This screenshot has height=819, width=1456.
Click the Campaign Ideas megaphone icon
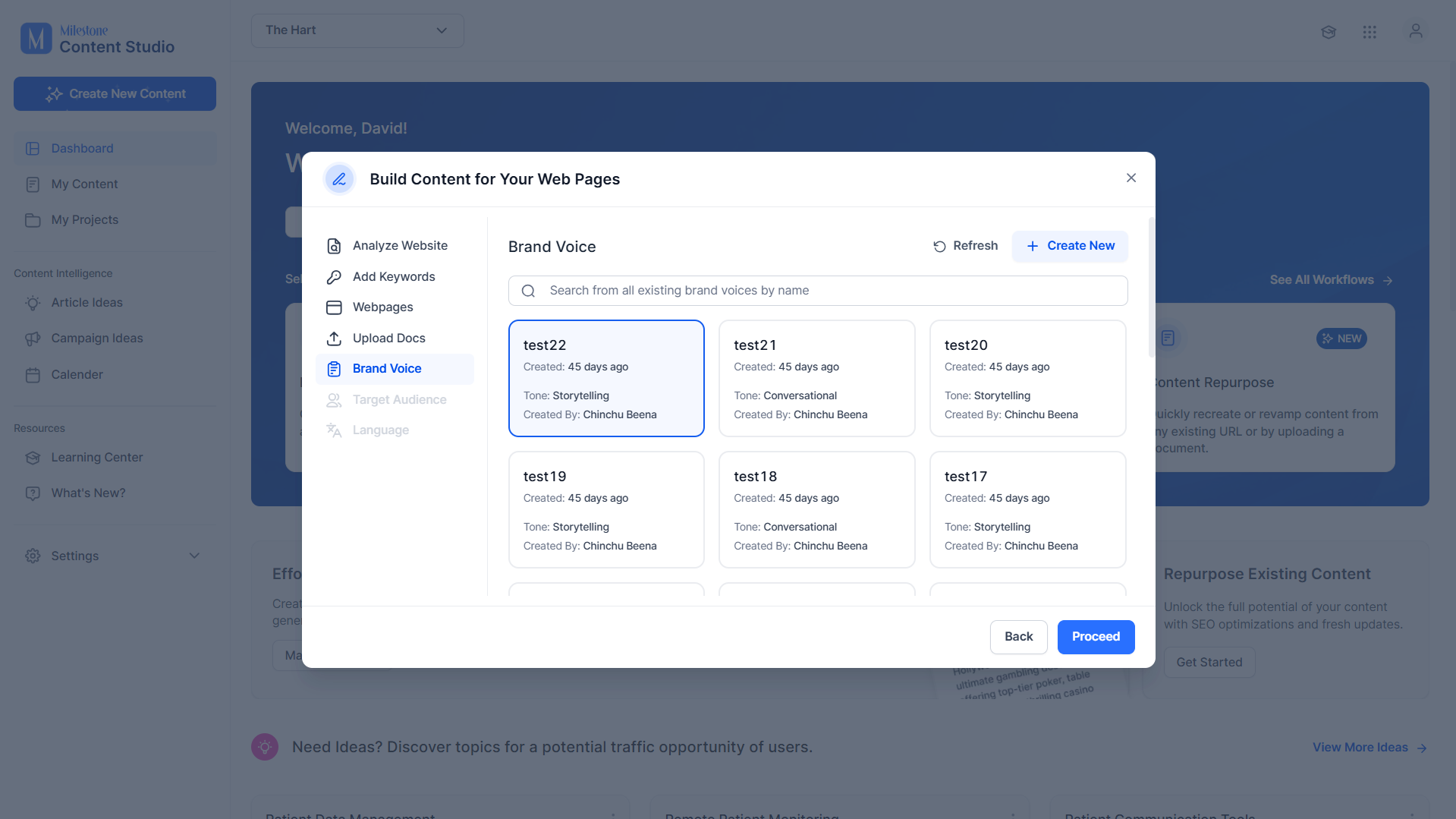point(33,339)
